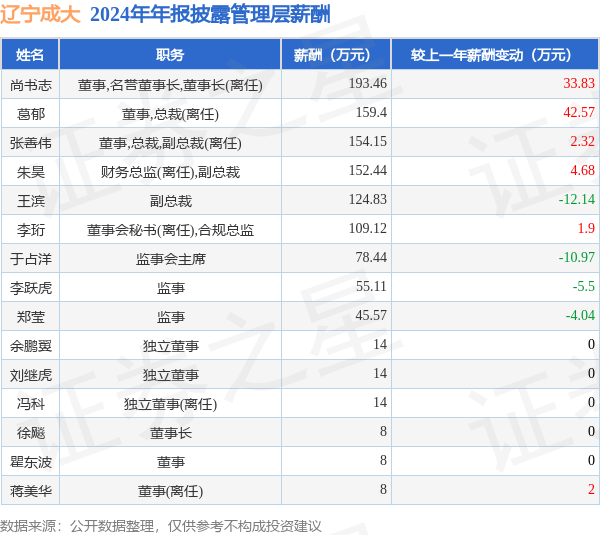This screenshot has width=600, height=535.
Task: Click the salary value 45.57
Action: 371,315
